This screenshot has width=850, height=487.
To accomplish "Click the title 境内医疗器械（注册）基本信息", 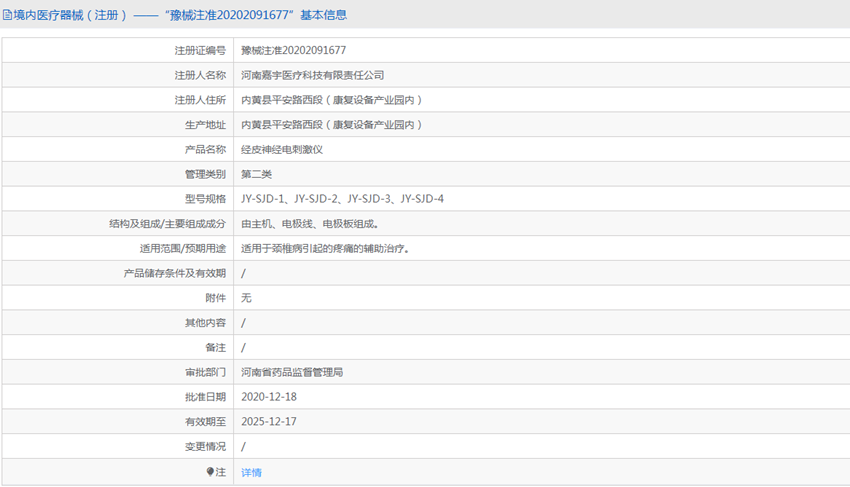I will tap(180, 15).
